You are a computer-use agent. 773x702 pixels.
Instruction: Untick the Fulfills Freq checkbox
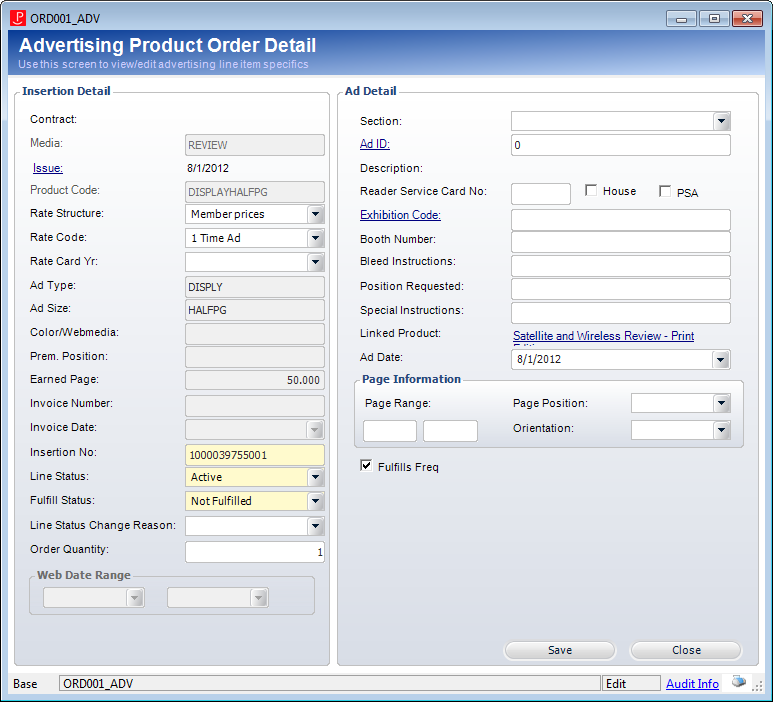366,465
